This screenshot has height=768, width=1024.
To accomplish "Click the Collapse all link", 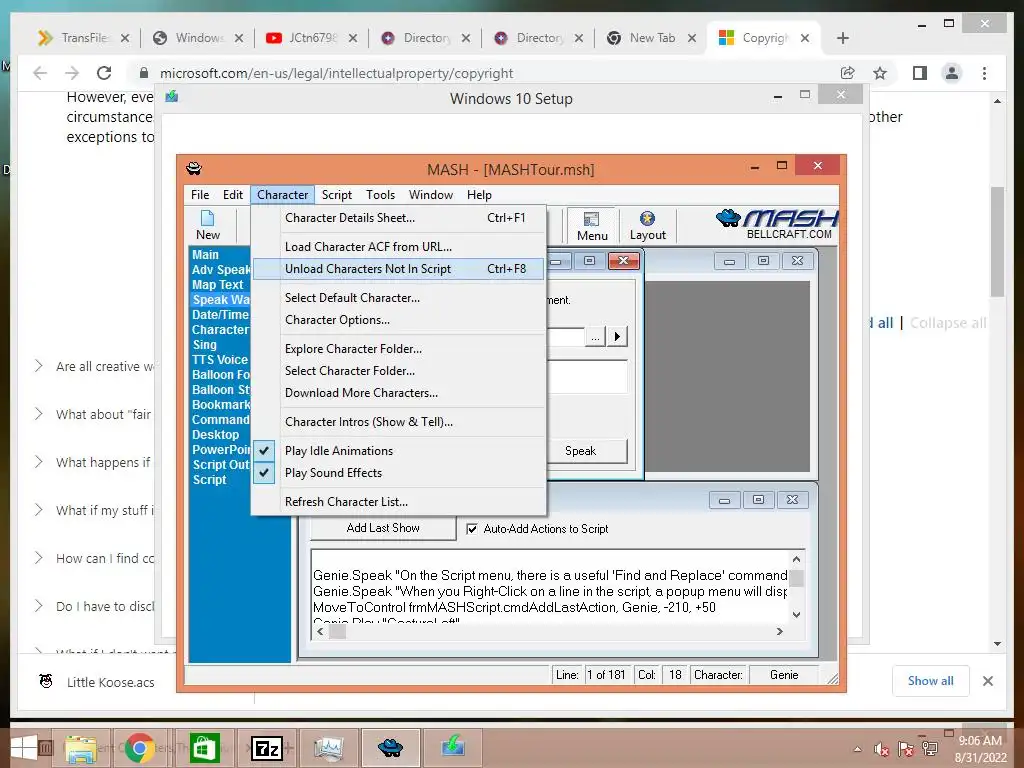I will pos(948,323).
